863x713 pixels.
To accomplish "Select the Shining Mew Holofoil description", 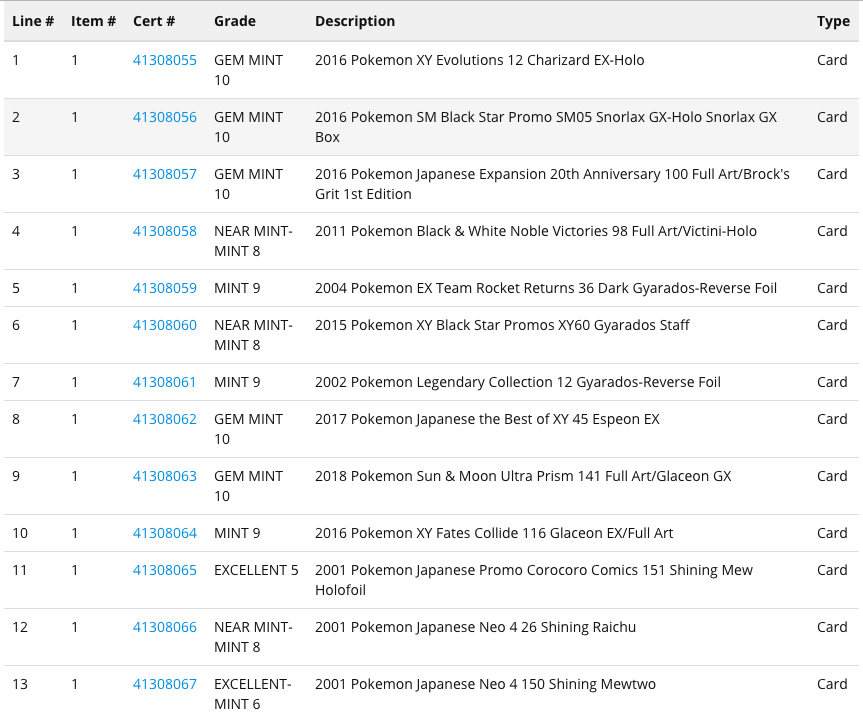I will 534,580.
